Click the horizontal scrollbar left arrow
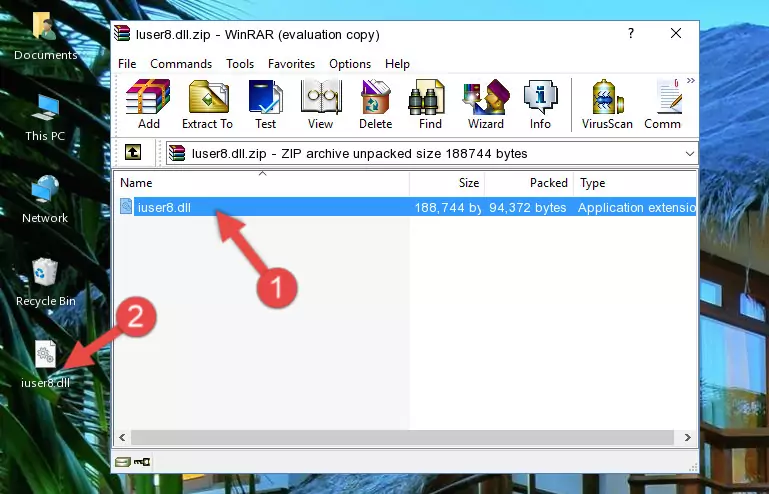769x494 pixels. 123,437
